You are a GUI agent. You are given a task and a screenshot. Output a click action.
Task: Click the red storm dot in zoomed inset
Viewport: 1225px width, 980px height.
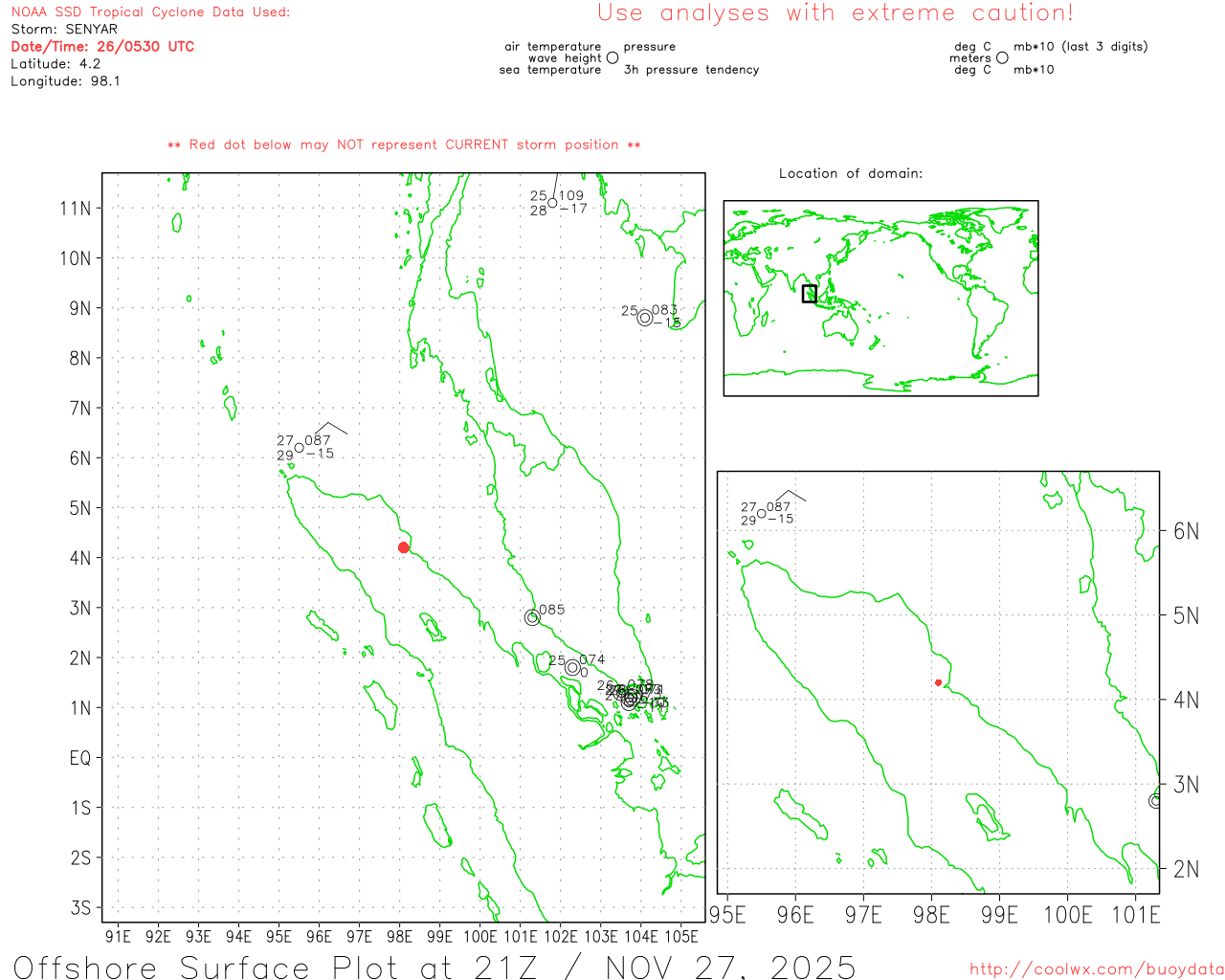tap(938, 682)
